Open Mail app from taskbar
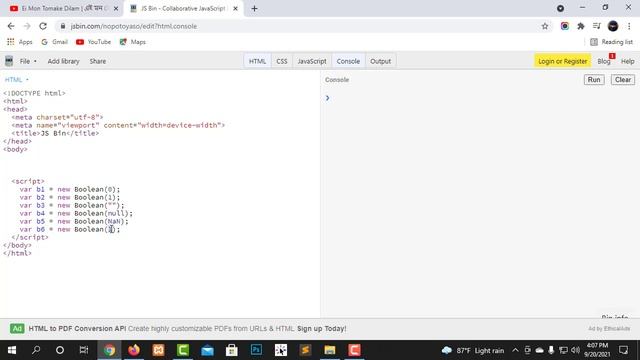Viewport: 640px width, 360px height. 207,350
